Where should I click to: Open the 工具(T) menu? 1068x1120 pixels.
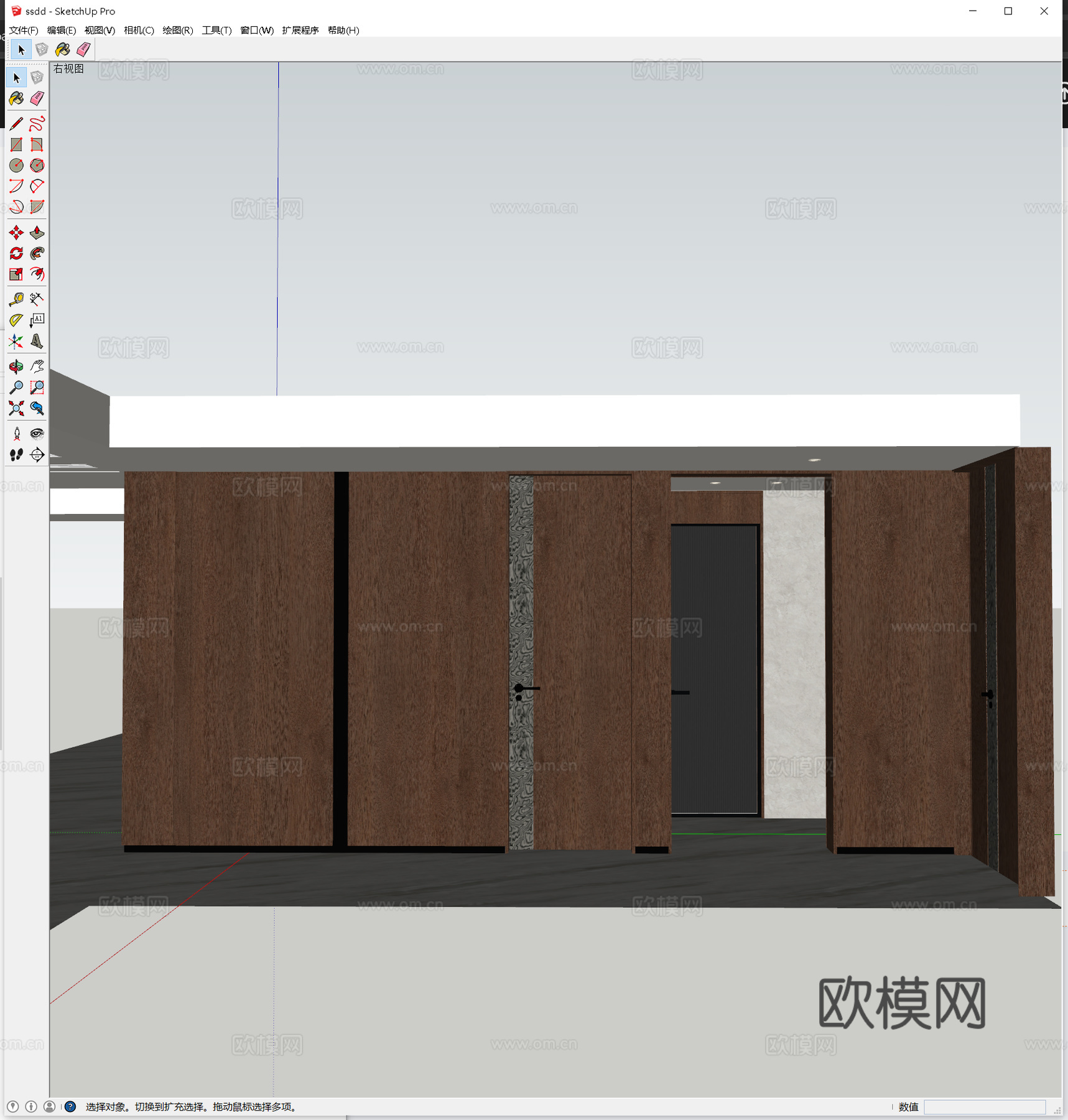click(216, 30)
